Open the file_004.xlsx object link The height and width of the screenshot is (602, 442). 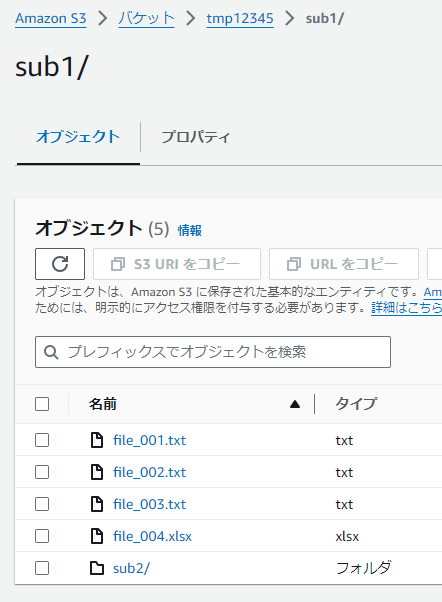coord(152,536)
